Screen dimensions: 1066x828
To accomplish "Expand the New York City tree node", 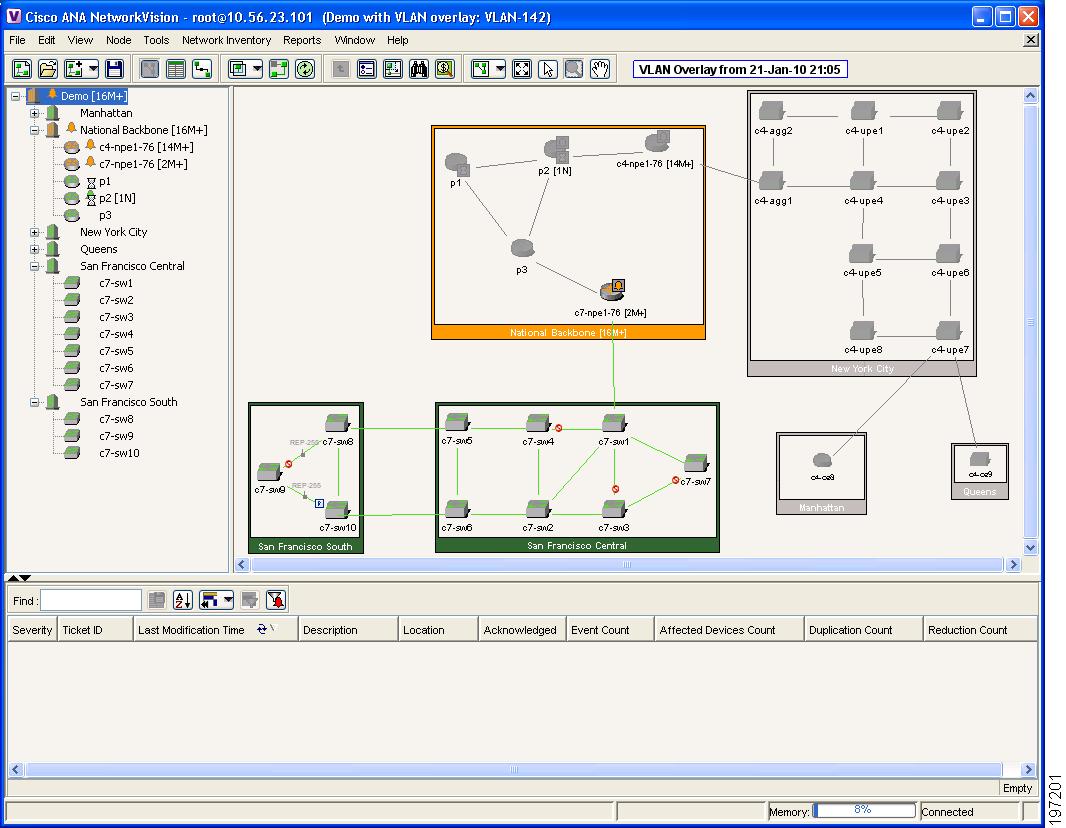I will pos(35,232).
